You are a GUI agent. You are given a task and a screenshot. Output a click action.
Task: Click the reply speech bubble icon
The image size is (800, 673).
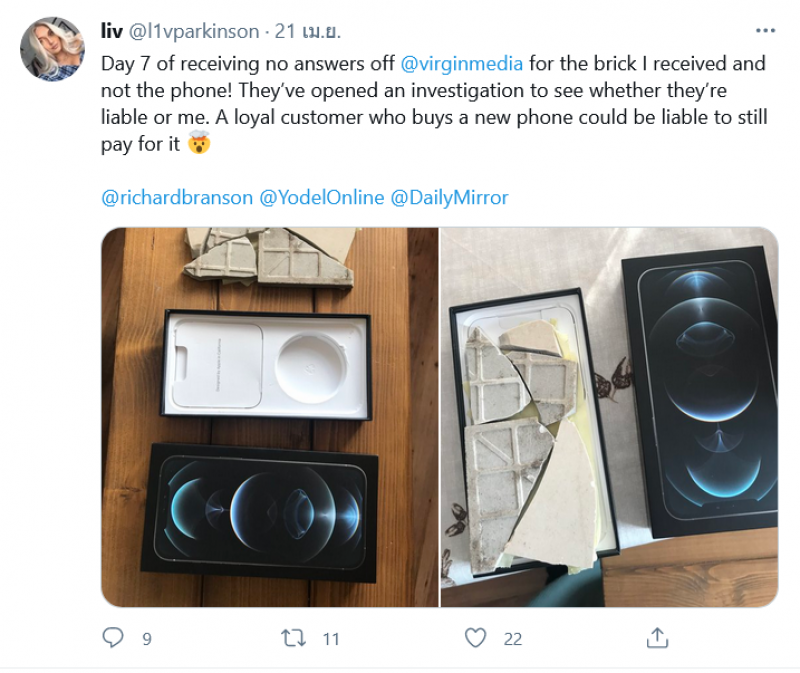[113, 637]
